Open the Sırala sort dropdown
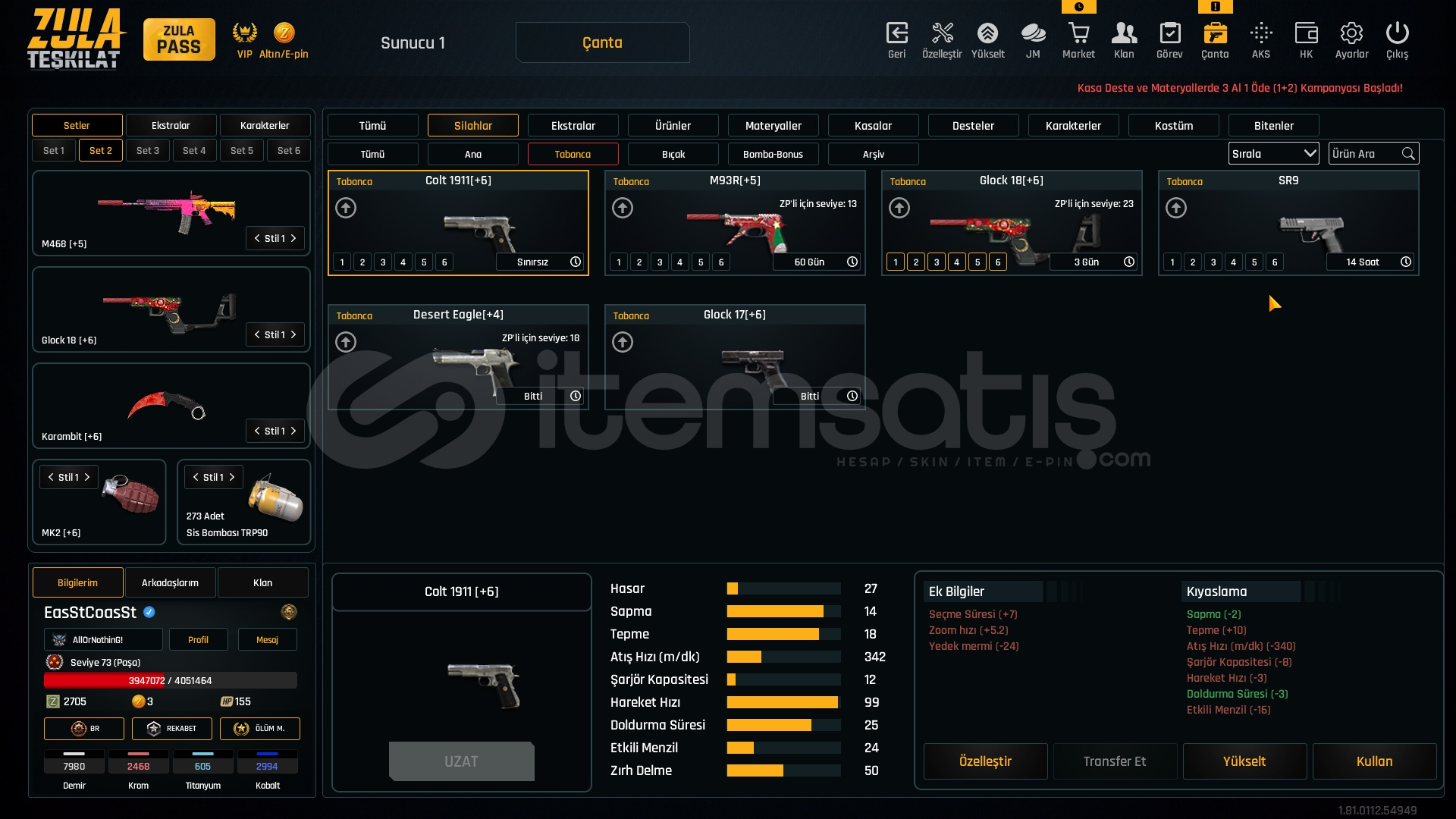 click(1273, 154)
